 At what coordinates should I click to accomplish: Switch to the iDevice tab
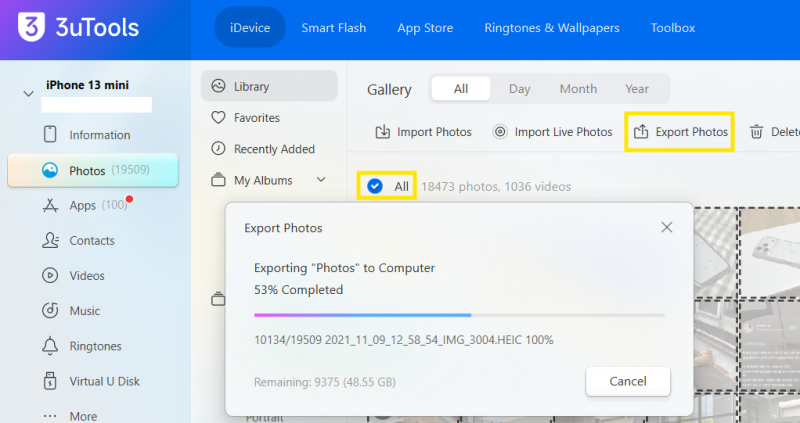pos(250,28)
